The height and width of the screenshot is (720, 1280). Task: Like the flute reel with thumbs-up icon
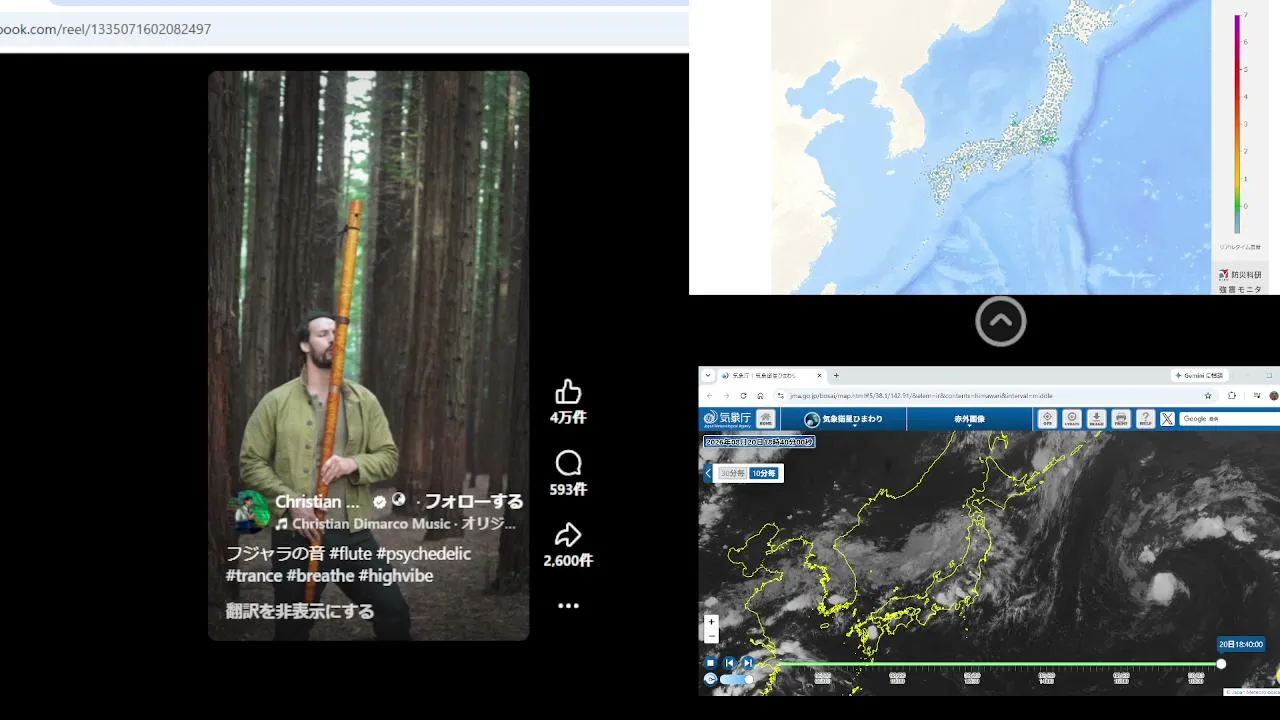click(x=568, y=391)
